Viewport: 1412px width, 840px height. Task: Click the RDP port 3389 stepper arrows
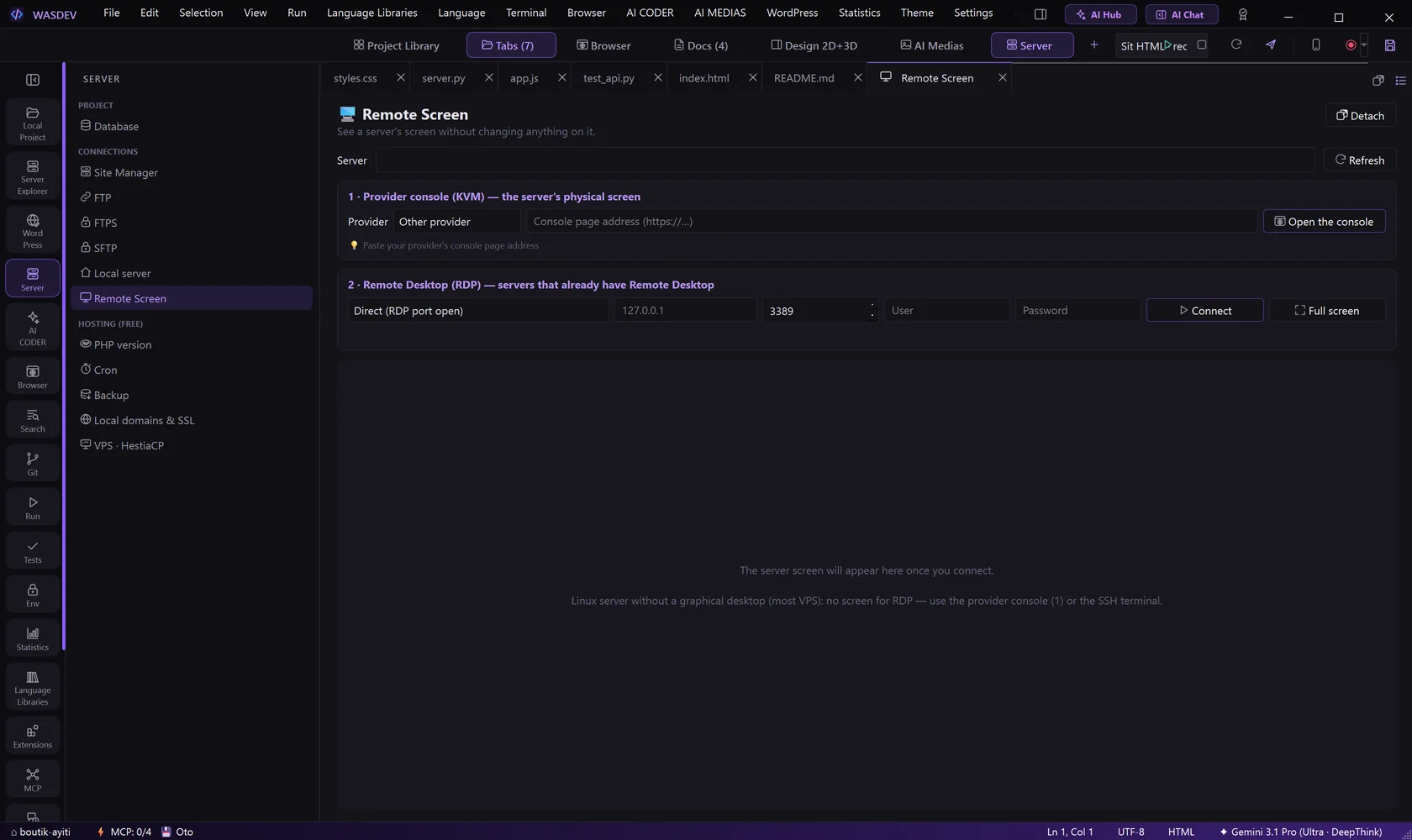[x=872, y=311]
